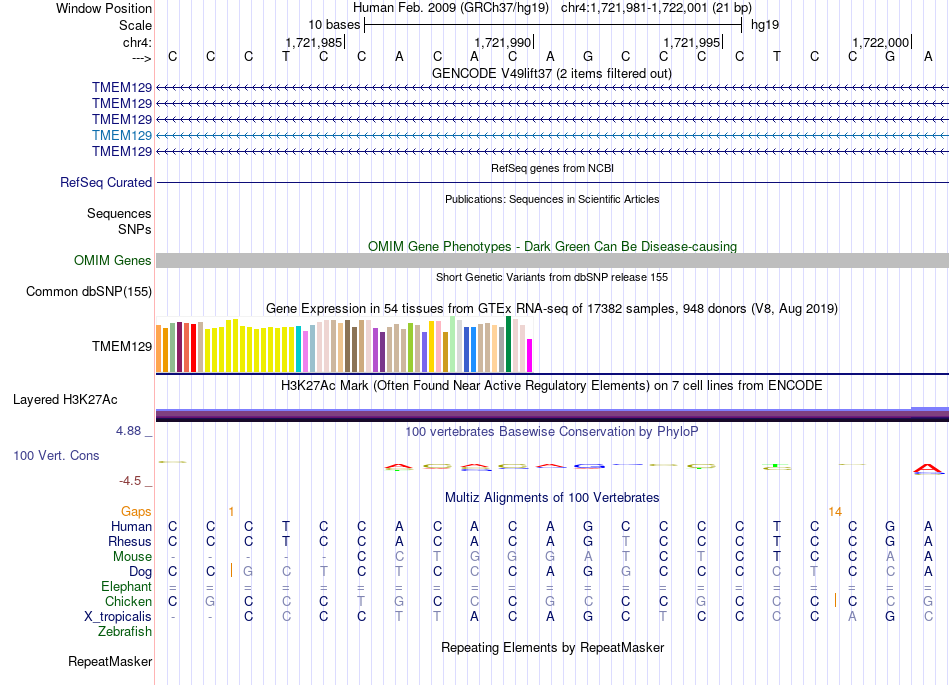Viewport: 950px width, 685px height.
Task: Click the orange gap number 1
Action: pyautogui.click(x=231, y=512)
